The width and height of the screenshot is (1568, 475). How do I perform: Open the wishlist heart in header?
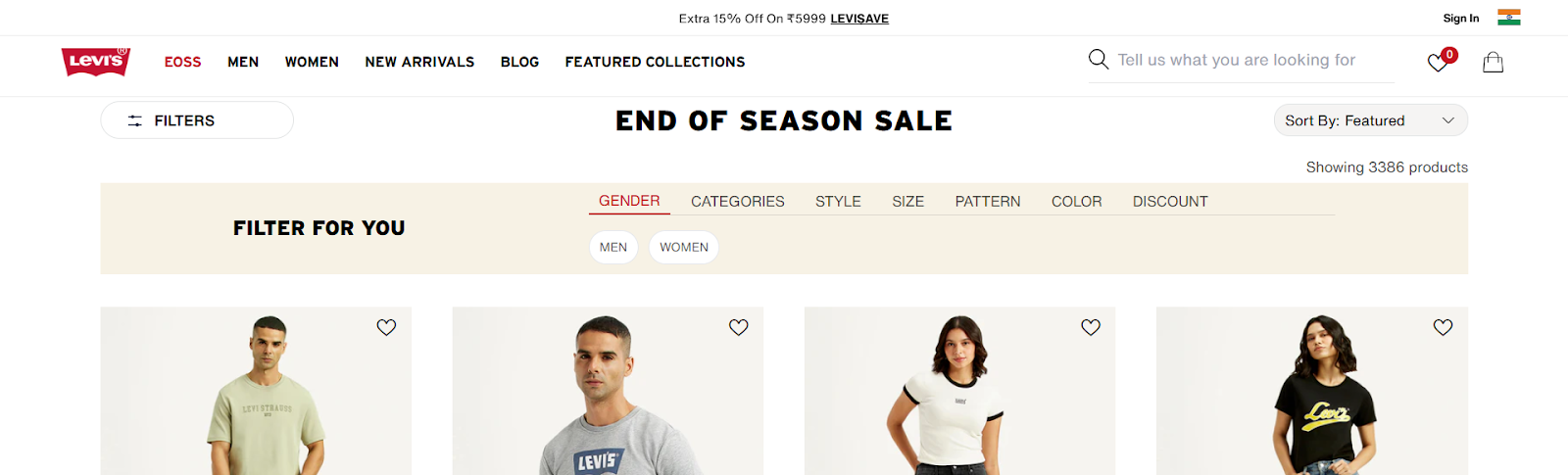click(1438, 63)
